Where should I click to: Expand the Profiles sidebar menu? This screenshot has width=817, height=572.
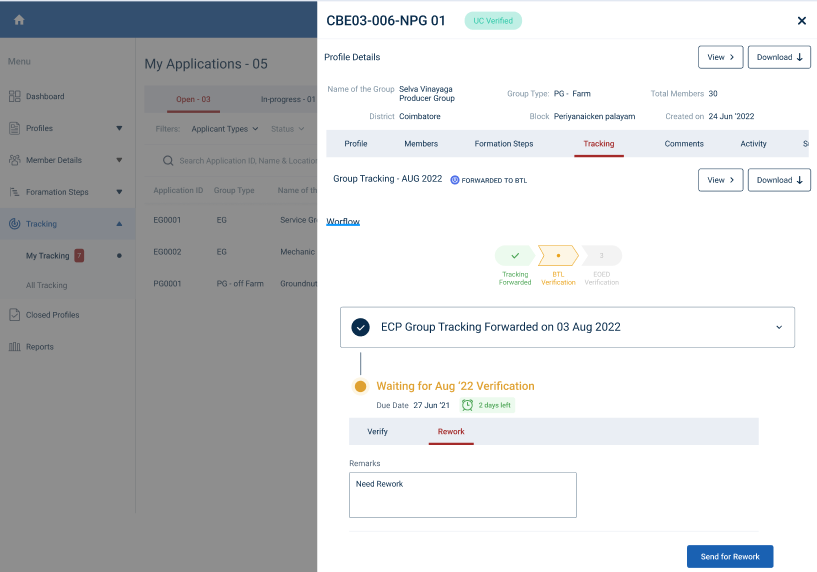119,128
